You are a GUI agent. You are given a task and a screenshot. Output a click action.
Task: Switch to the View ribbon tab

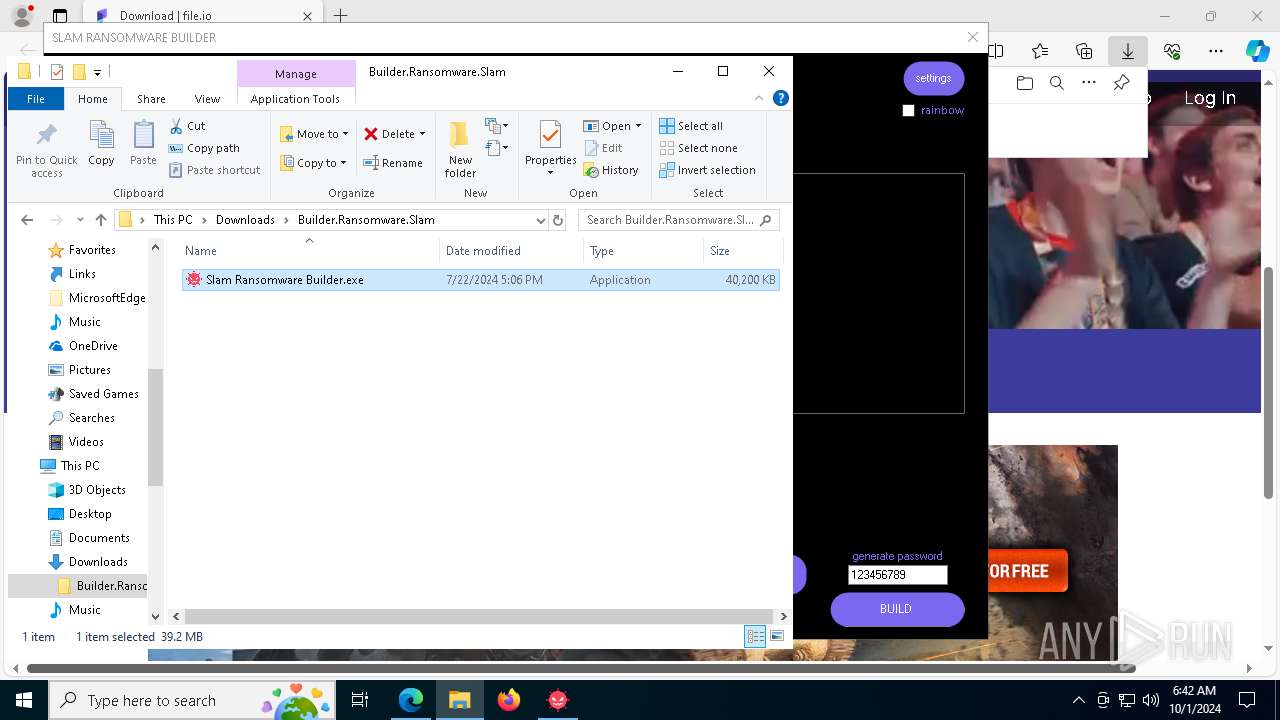pos(207,99)
